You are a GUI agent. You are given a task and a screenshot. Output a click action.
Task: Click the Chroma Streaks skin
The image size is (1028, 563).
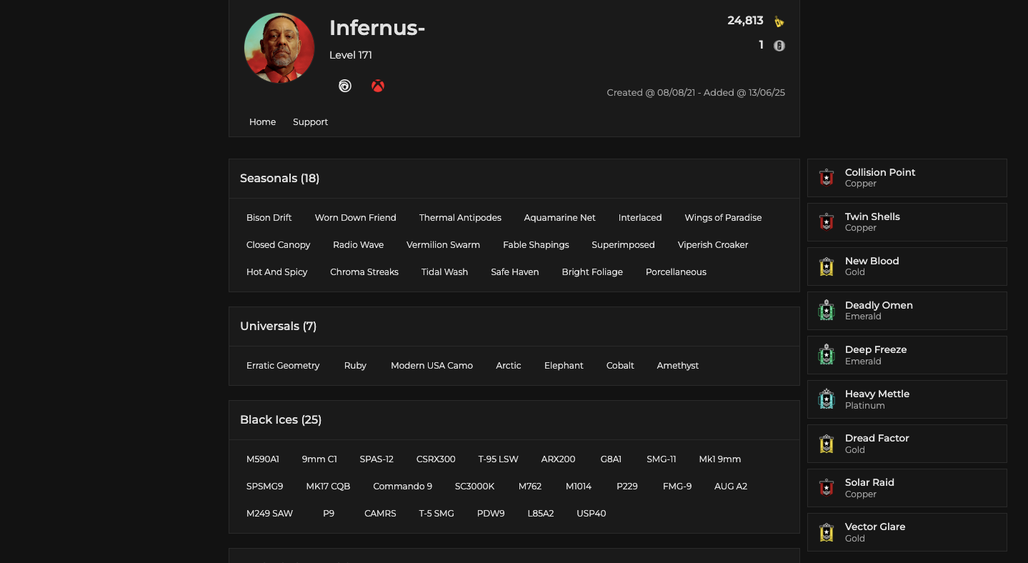[364, 272]
